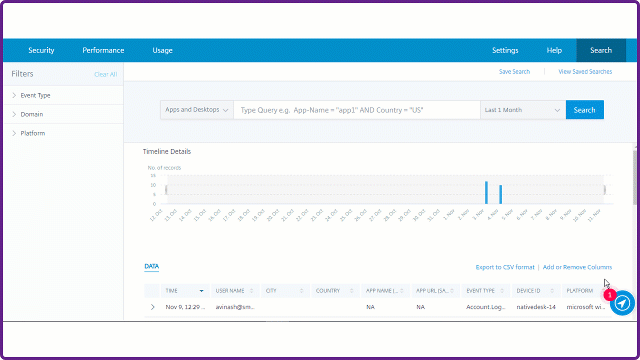Click Export to CSV format link
This screenshot has height=360, width=640.
pyautogui.click(x=505, y=267)
